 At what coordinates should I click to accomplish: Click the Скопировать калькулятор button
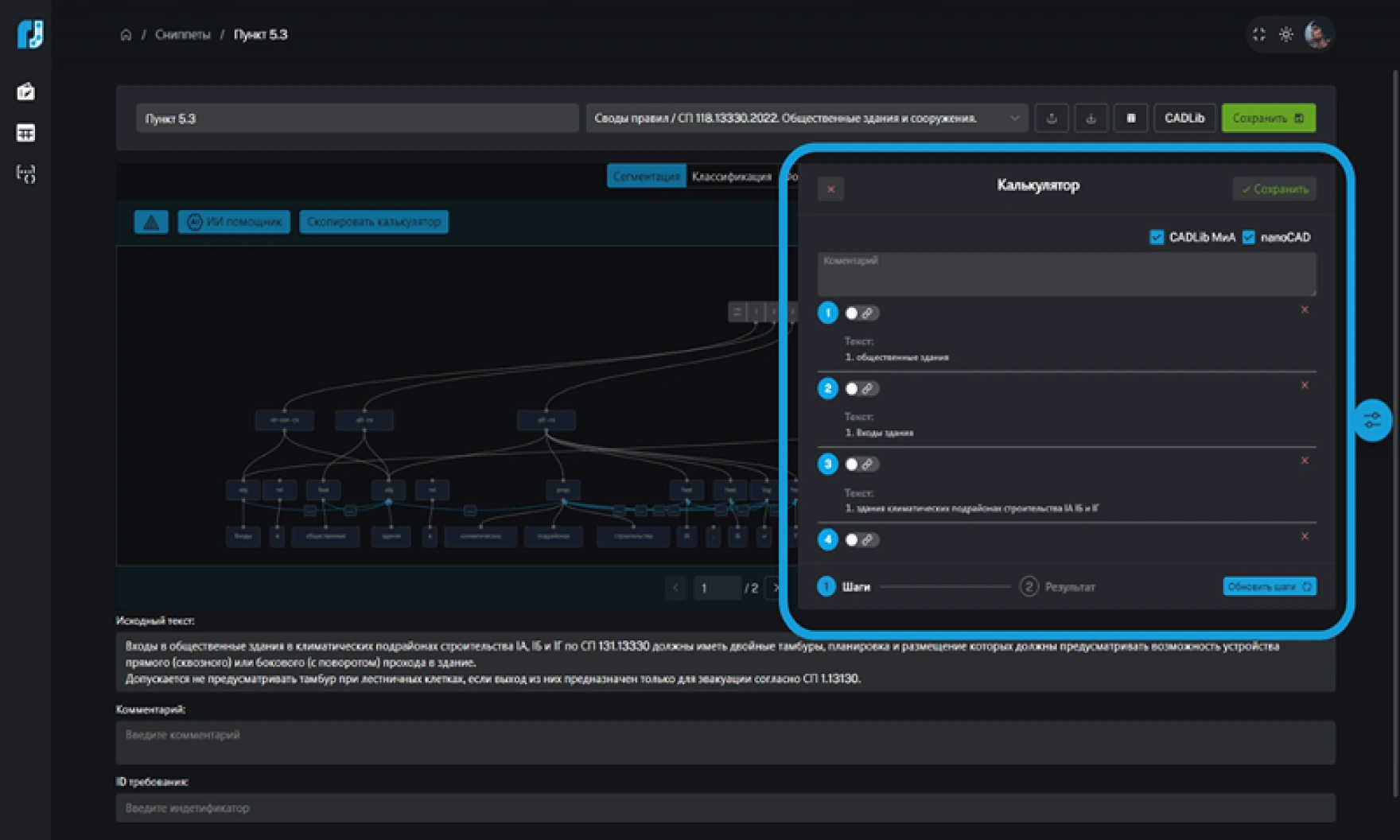coord(373,222)
